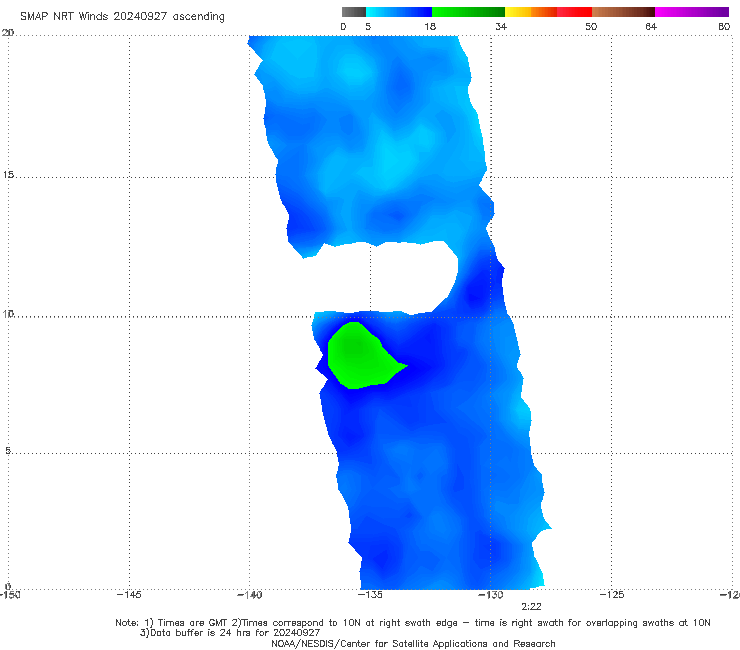This screenshot has height=650, width=740.
Task: Click the color bar label '34'
Action: [x=501, y=26]
